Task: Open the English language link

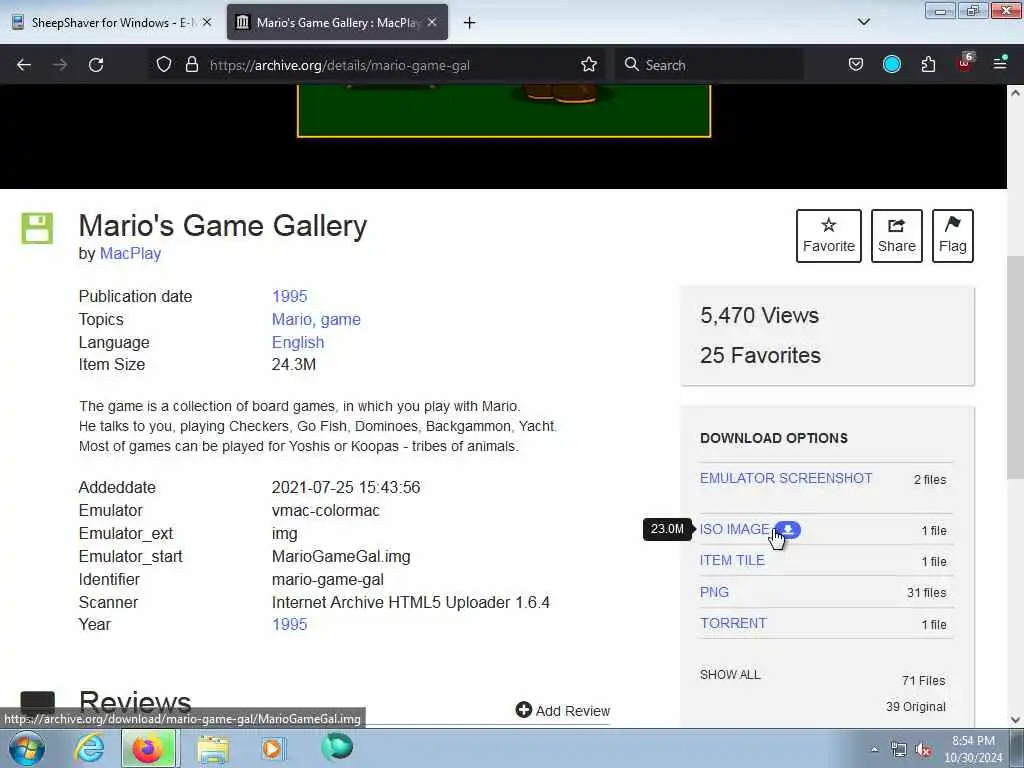Action: 298,342
